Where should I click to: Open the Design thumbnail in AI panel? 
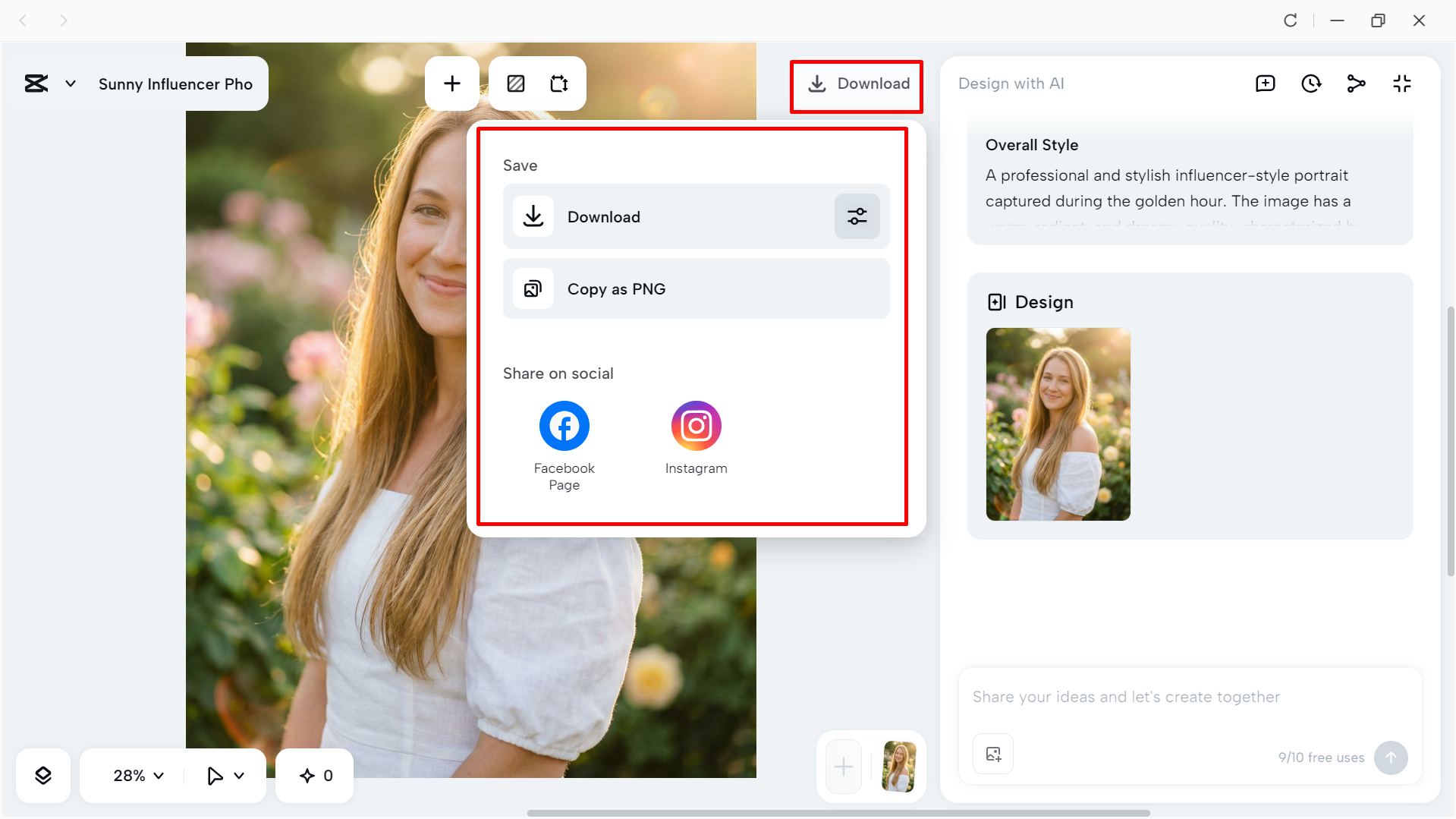(x=1058, y=424)
